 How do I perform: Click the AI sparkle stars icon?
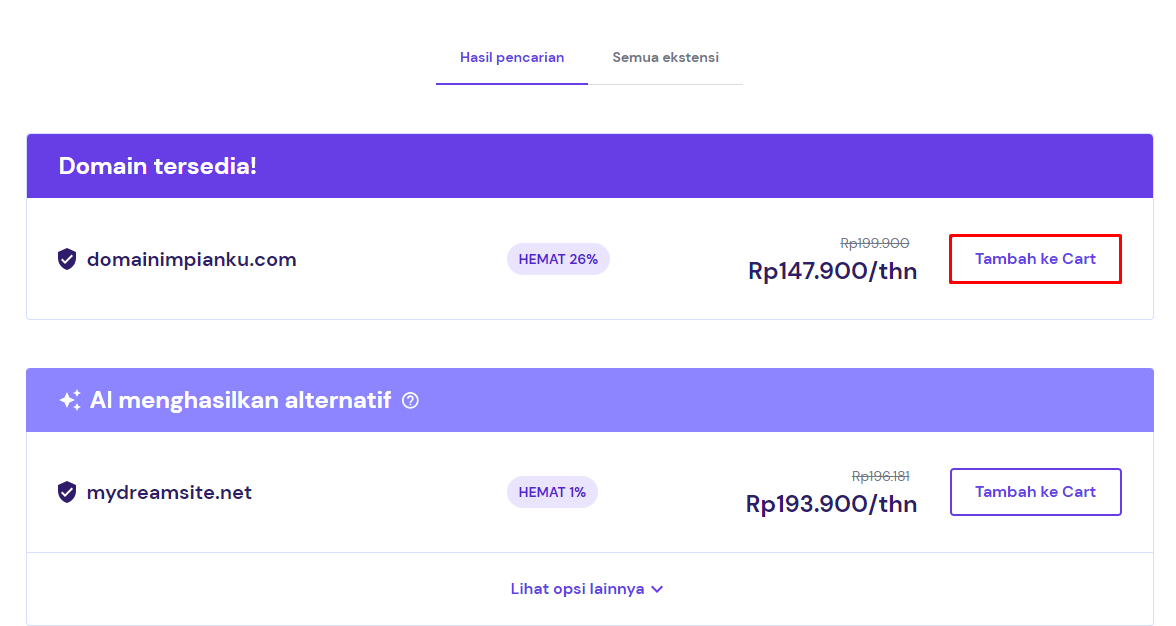pyautogui.click(x=70, y=401)
